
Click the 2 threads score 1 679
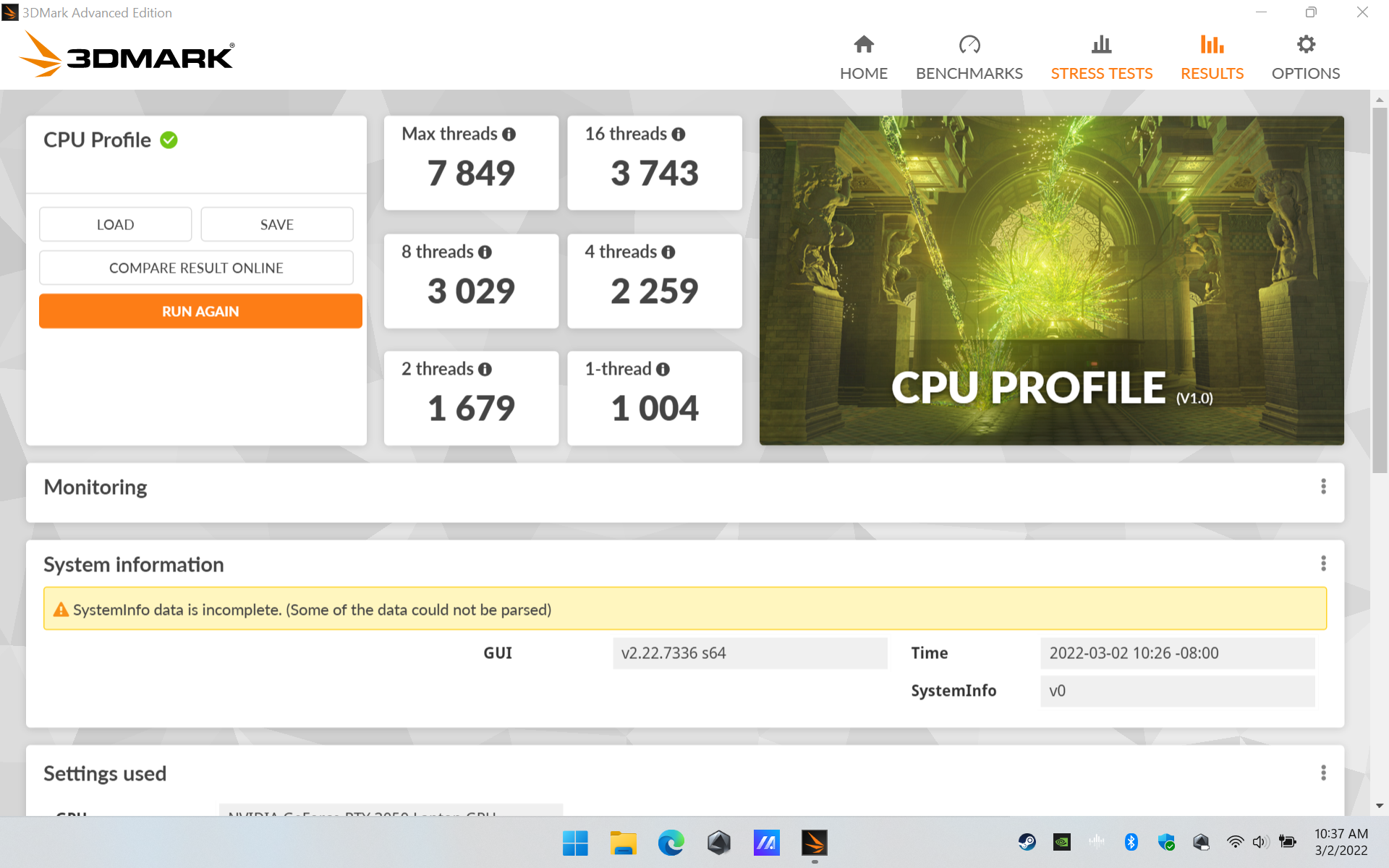471,409
